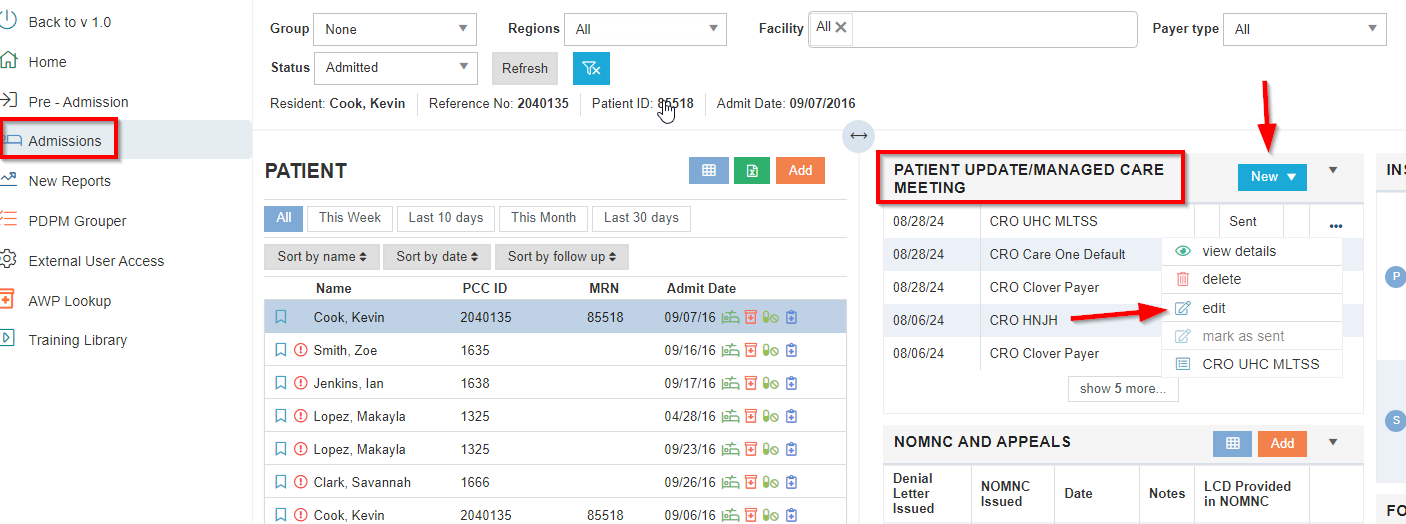1406x524 pixels.
Task: Open the Status dropdown showing Admitted
Action: pos(395,68)
